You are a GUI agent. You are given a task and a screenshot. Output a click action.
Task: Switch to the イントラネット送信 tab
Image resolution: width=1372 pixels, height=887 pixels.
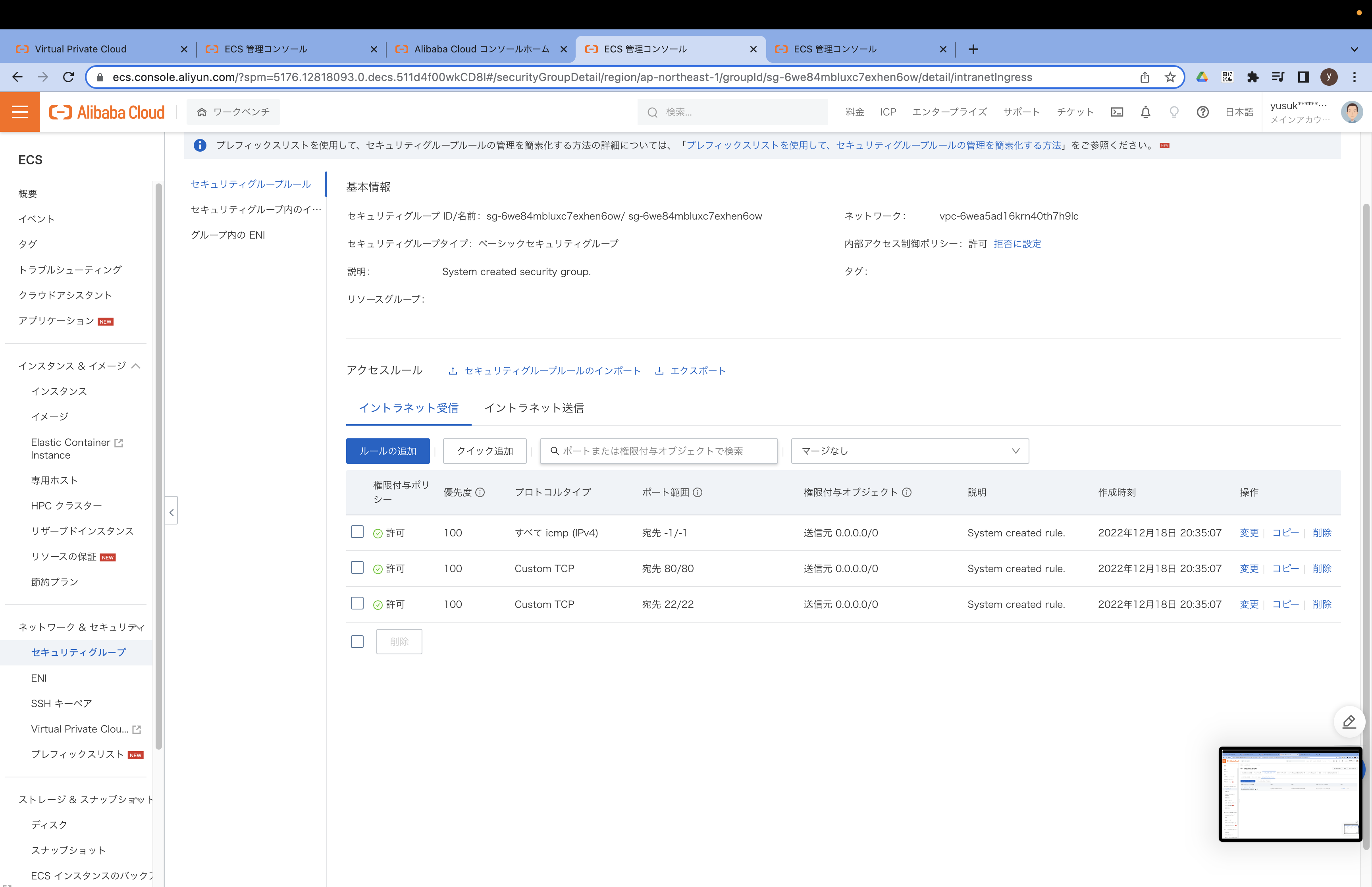(534, 408)
